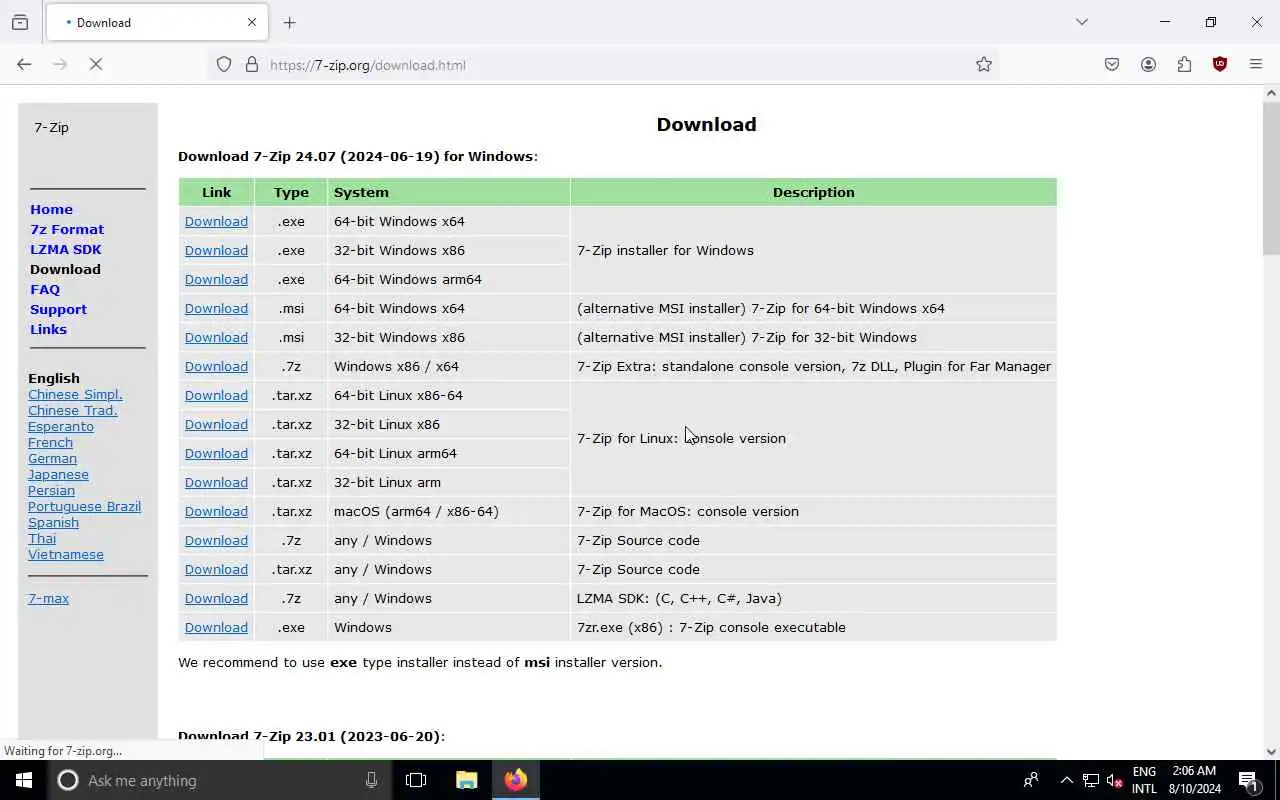The width and height of the screenshot is (1280, 800).
Task: Download the 32-bit Linux arm tarball
Action: pyautogui.click(x=216, y=482)
